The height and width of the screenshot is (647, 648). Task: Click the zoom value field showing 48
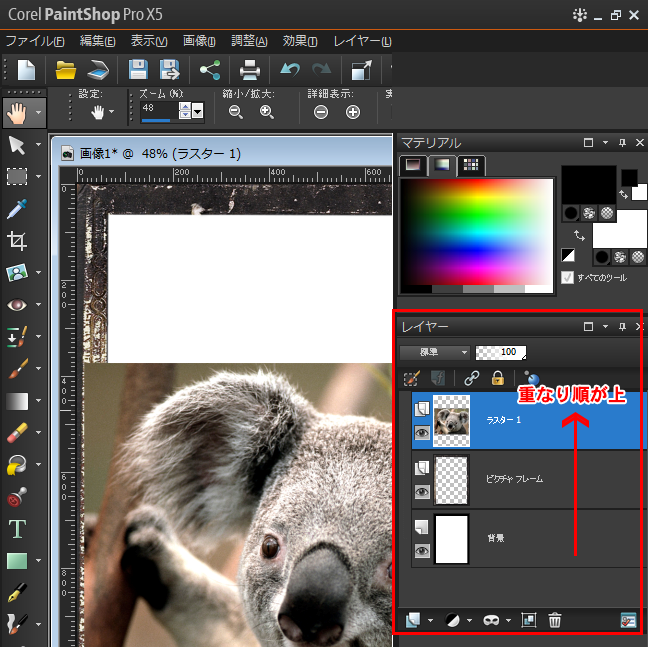(x=160, y=108)
